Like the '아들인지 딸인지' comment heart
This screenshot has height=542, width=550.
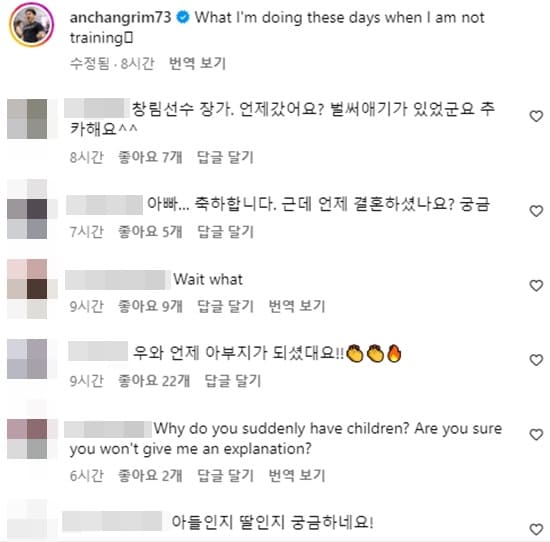point(536,529)
